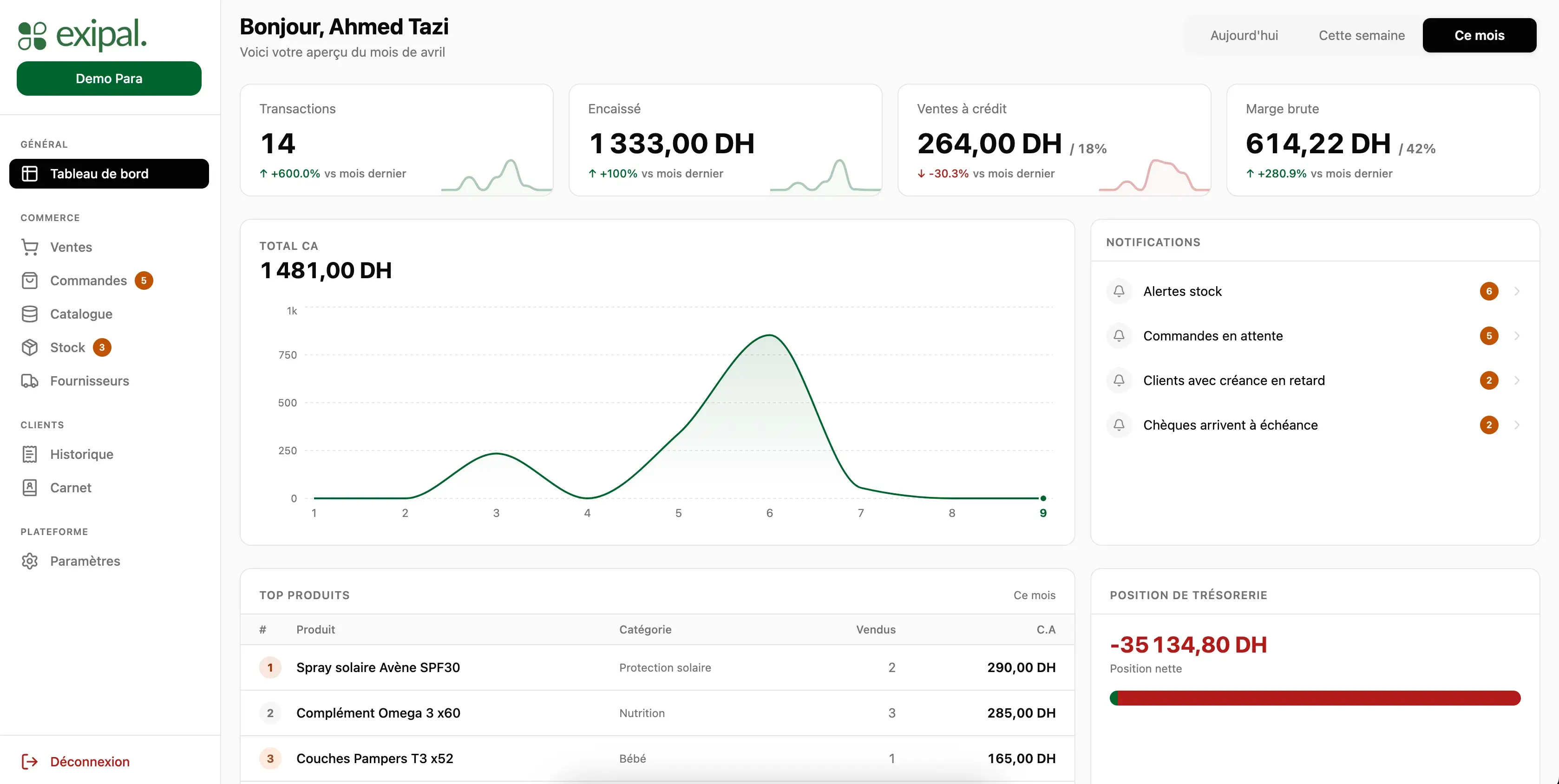Select the Ce mois period toggle
Viewport: 1559px width, 784px height.
1479,35
